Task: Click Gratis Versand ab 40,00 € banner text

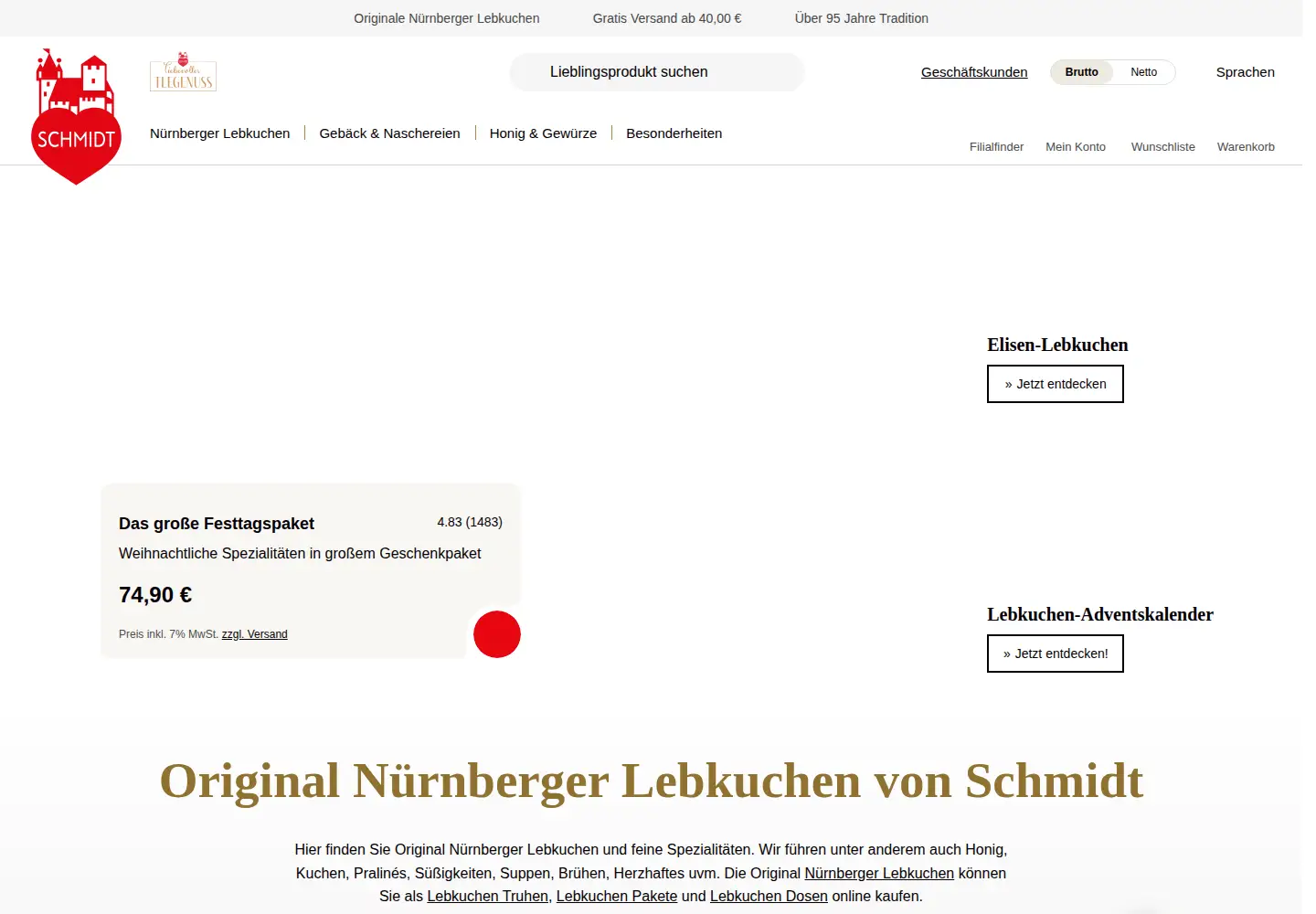Action: point(667,18)
